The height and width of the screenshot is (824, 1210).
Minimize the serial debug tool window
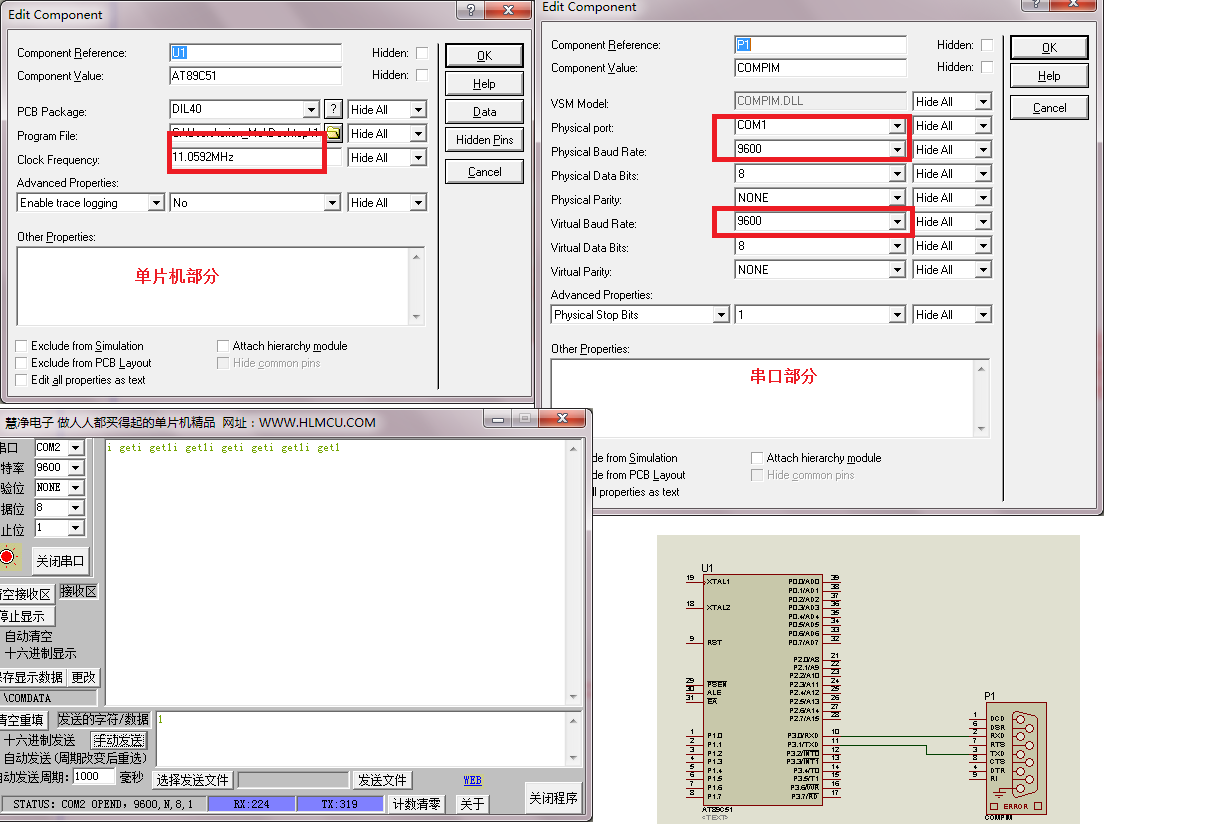click(x=497, y=420)
